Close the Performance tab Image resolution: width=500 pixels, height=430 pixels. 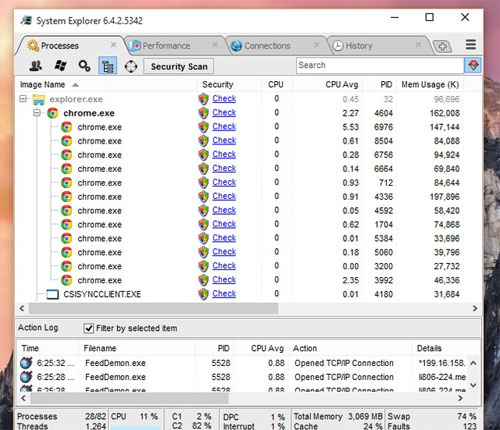point(215,45)
